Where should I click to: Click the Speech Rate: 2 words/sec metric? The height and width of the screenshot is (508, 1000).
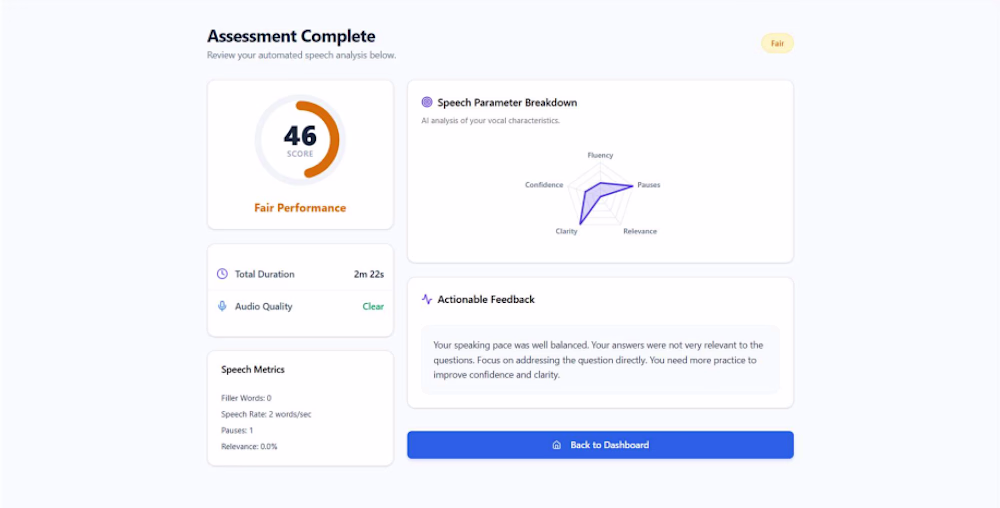pyautogui.click(x=266, y=414)
